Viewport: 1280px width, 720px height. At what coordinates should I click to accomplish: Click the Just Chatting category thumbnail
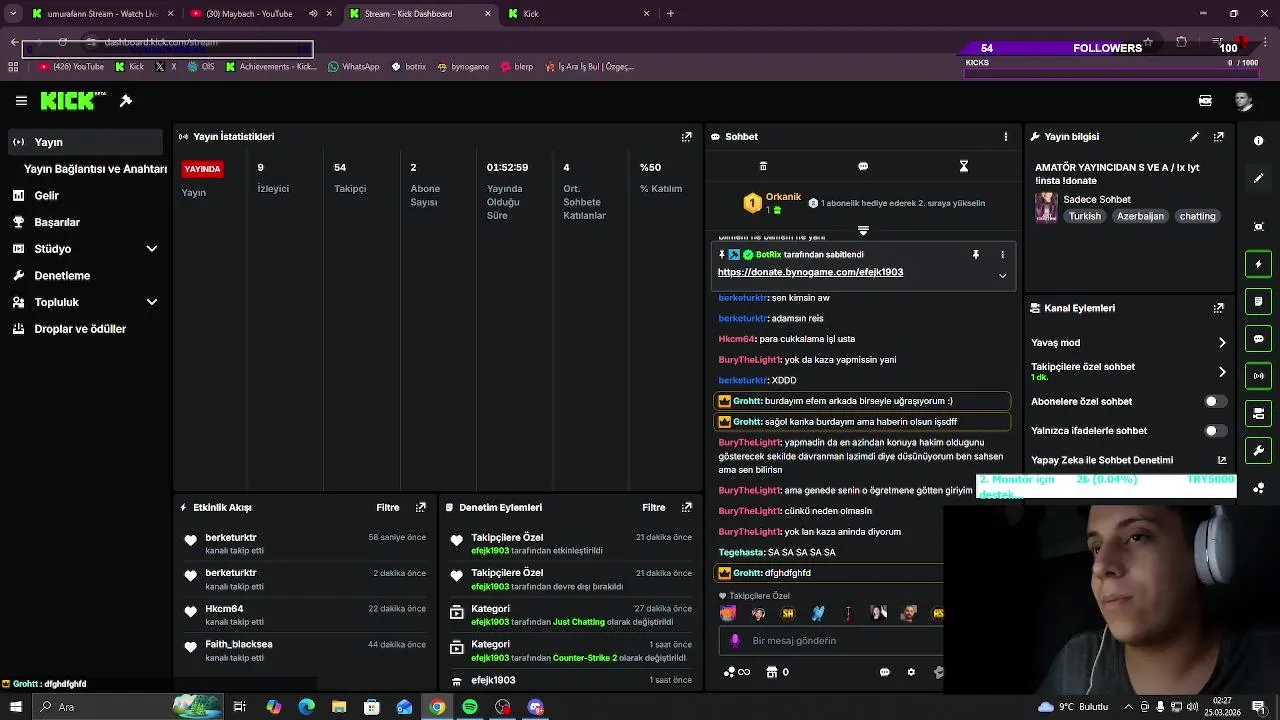(x=1046, y=208)
